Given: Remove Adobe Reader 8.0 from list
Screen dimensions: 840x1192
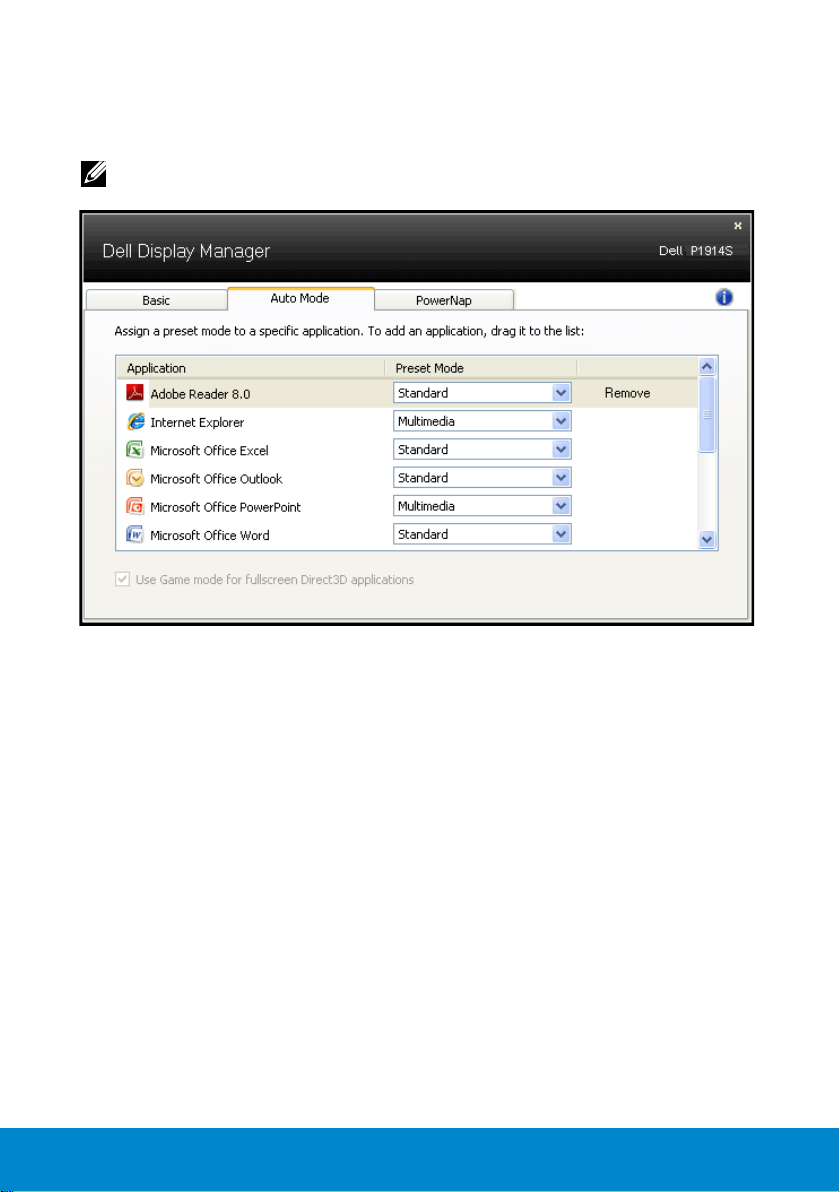Looking at the screenshot, I should click(x=627, y=393).
